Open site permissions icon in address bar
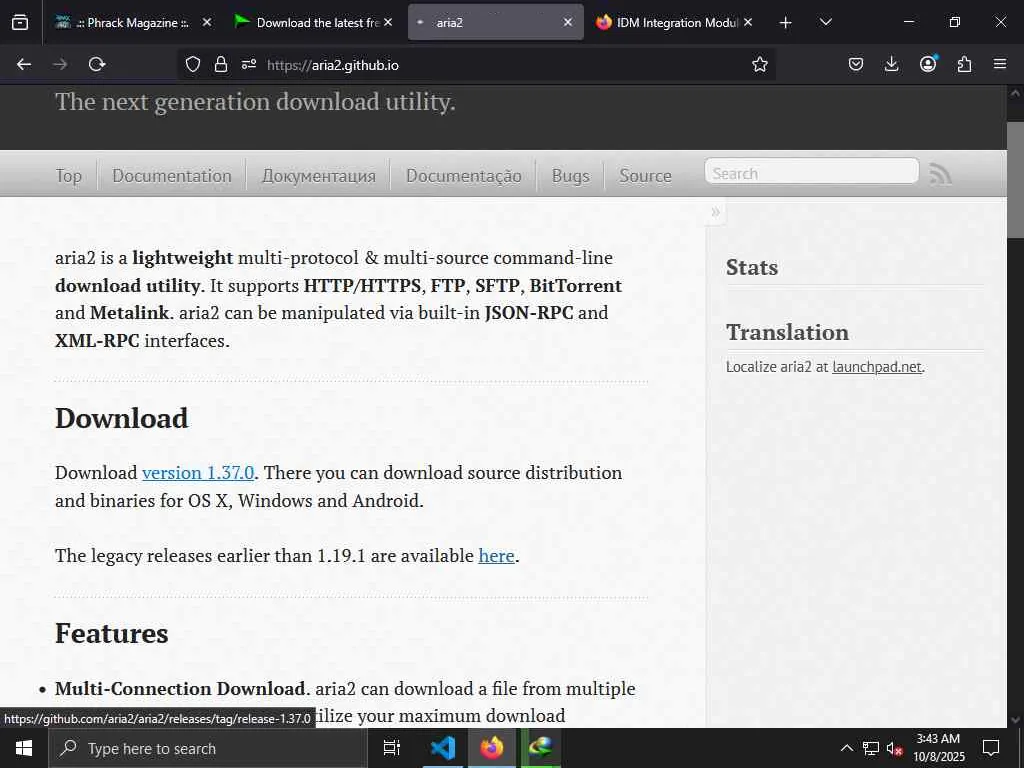 249,64
